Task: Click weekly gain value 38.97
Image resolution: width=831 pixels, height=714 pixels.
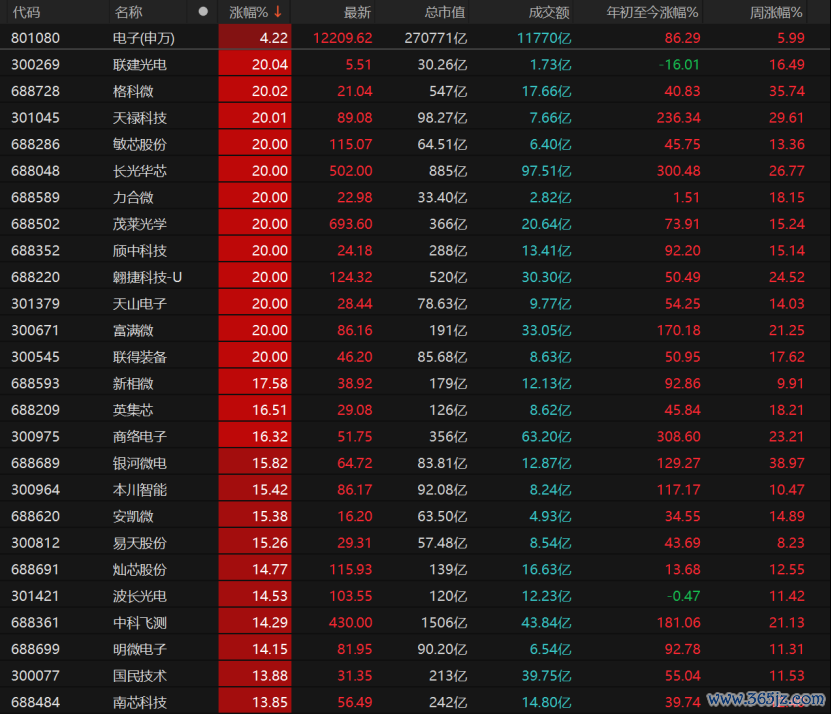Action: pyautogui.click(x=787, y=463)
